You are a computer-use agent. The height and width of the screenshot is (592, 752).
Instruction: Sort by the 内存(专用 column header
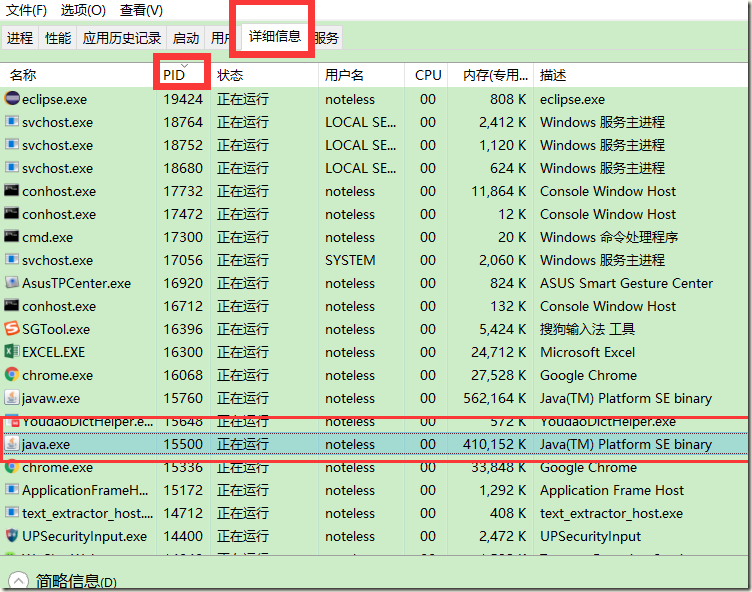490,75
